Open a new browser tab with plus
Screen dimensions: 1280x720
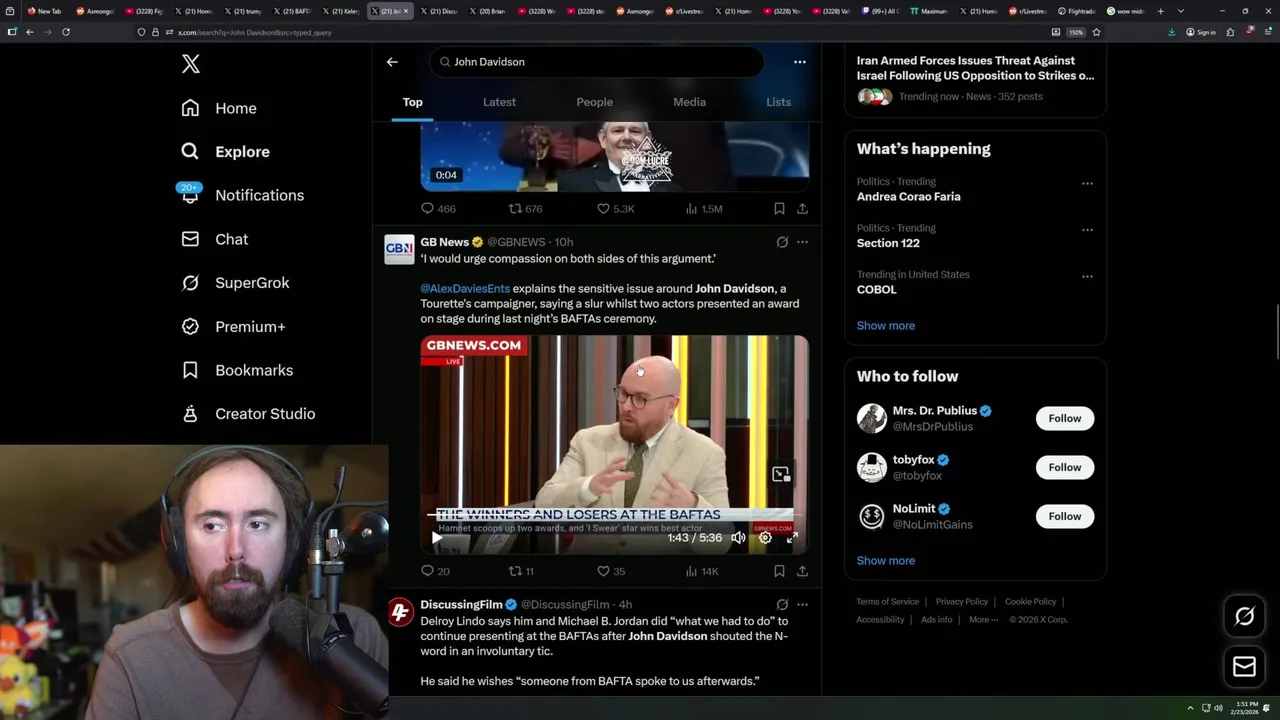(1160, 11)
